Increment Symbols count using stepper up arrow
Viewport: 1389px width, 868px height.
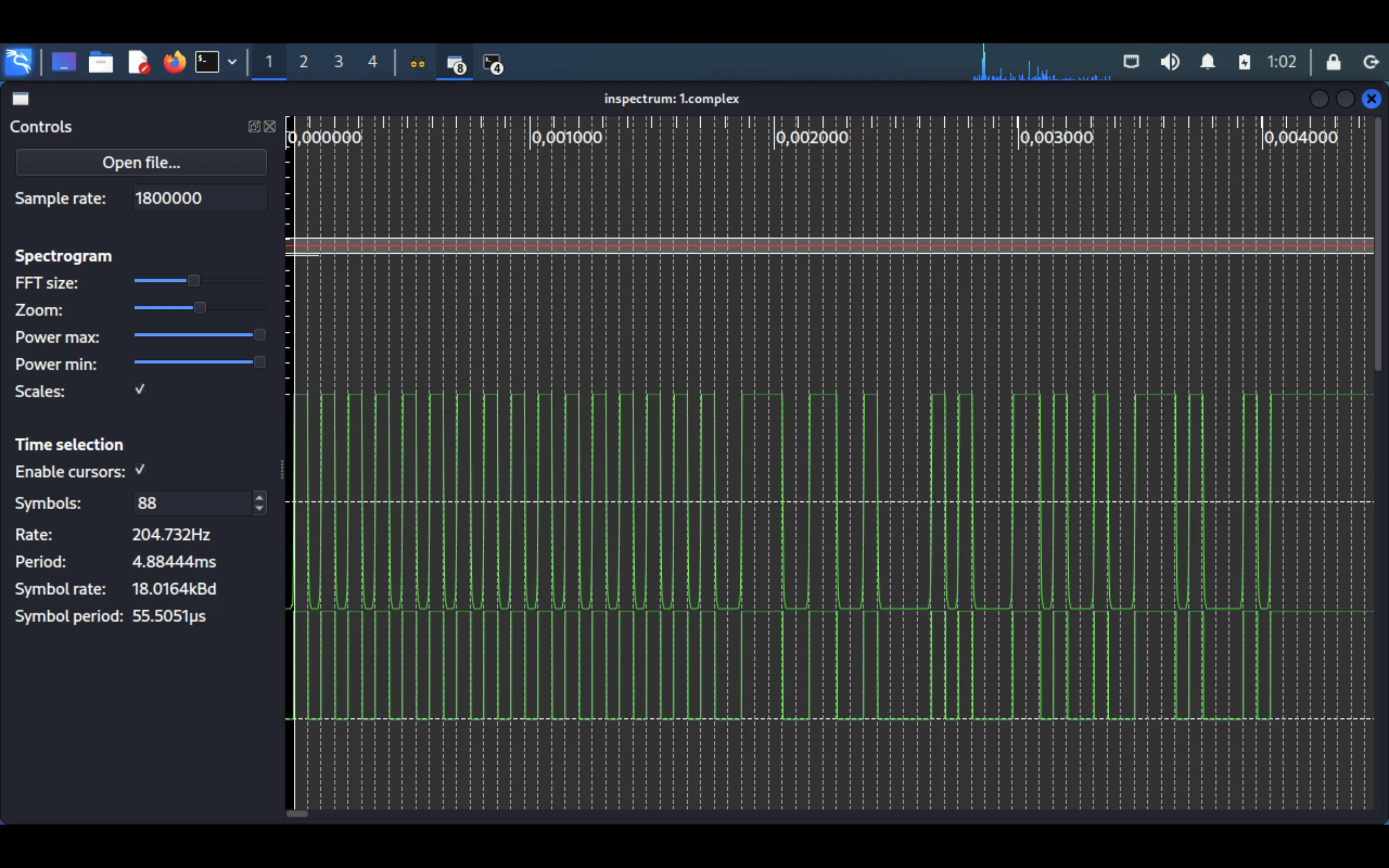(x=260, y=498)
